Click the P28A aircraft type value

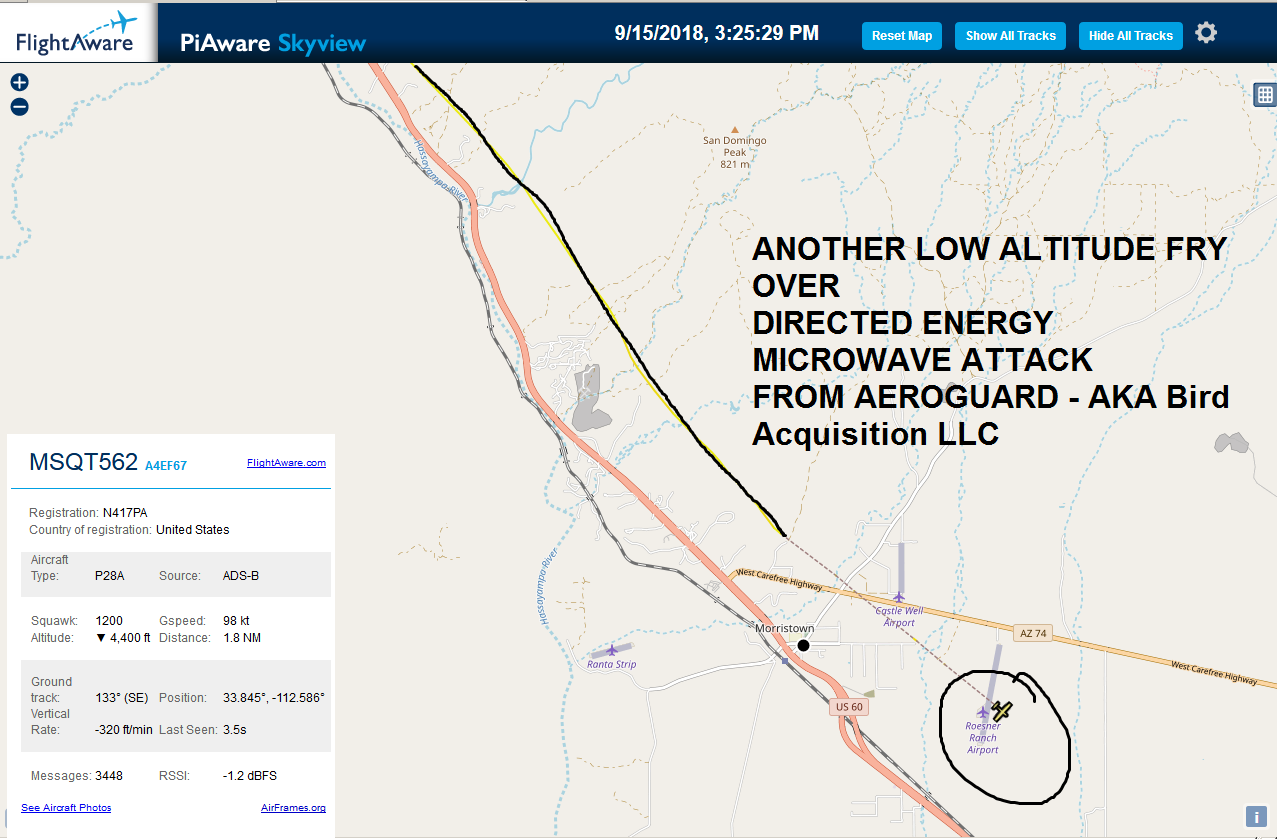tap(108, 576)
